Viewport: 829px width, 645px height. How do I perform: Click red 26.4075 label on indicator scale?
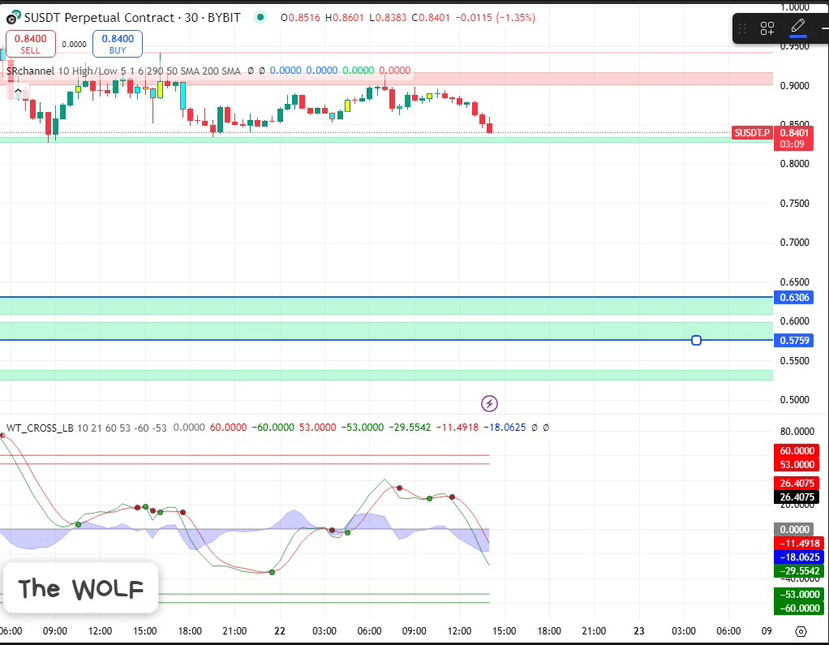coord(797,483)
